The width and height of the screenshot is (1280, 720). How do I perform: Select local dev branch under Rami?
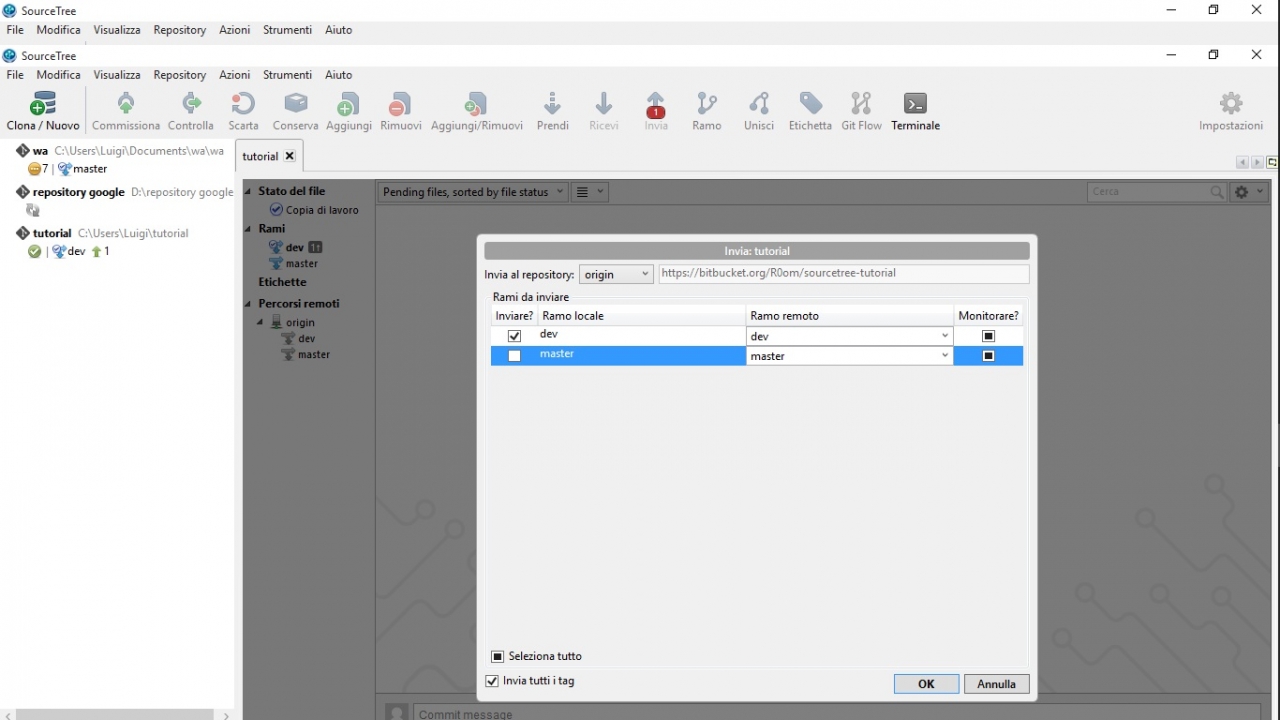coord(295,247)
